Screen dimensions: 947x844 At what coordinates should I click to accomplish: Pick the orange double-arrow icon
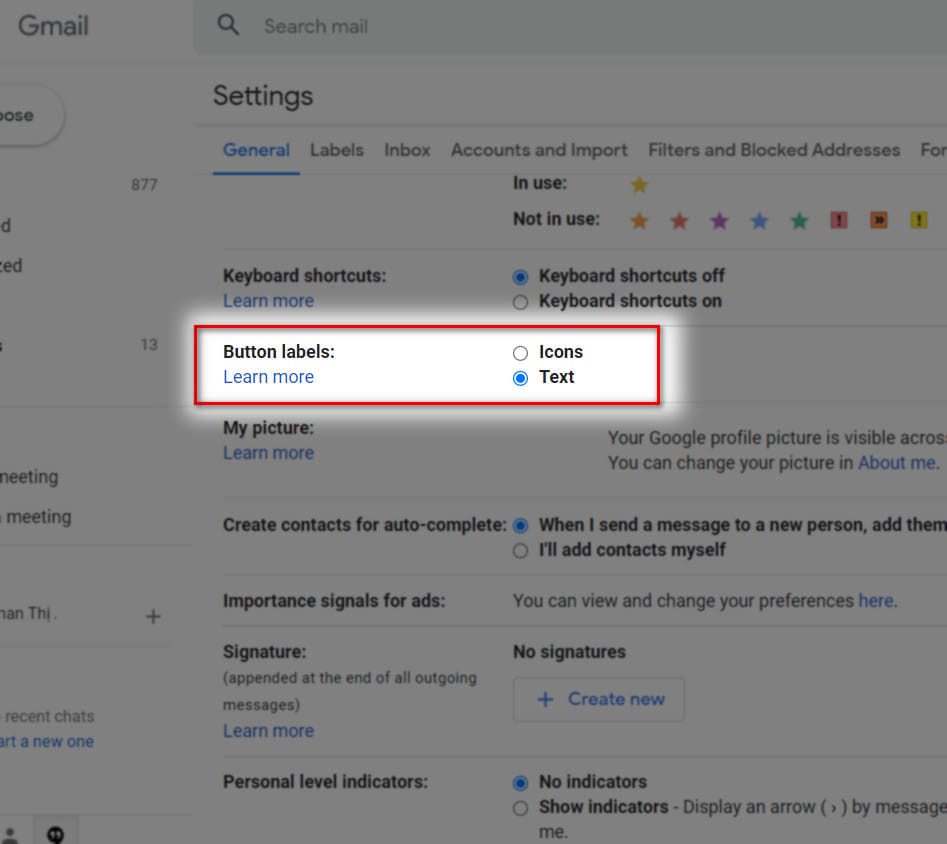(x=879, y=220)
